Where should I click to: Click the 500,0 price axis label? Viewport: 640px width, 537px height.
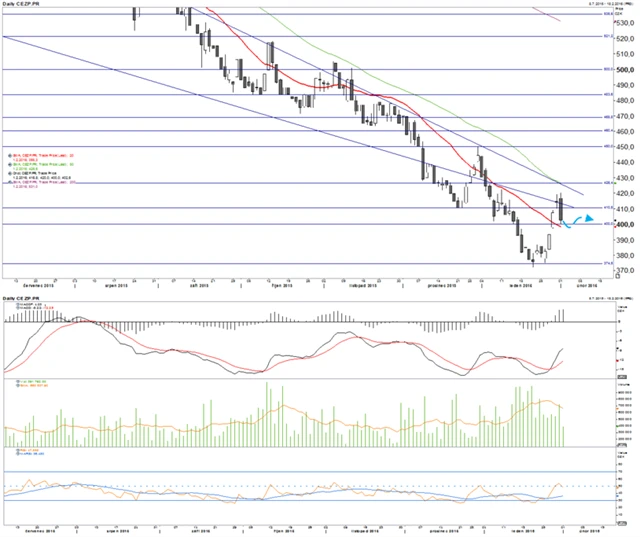[625, 70]
